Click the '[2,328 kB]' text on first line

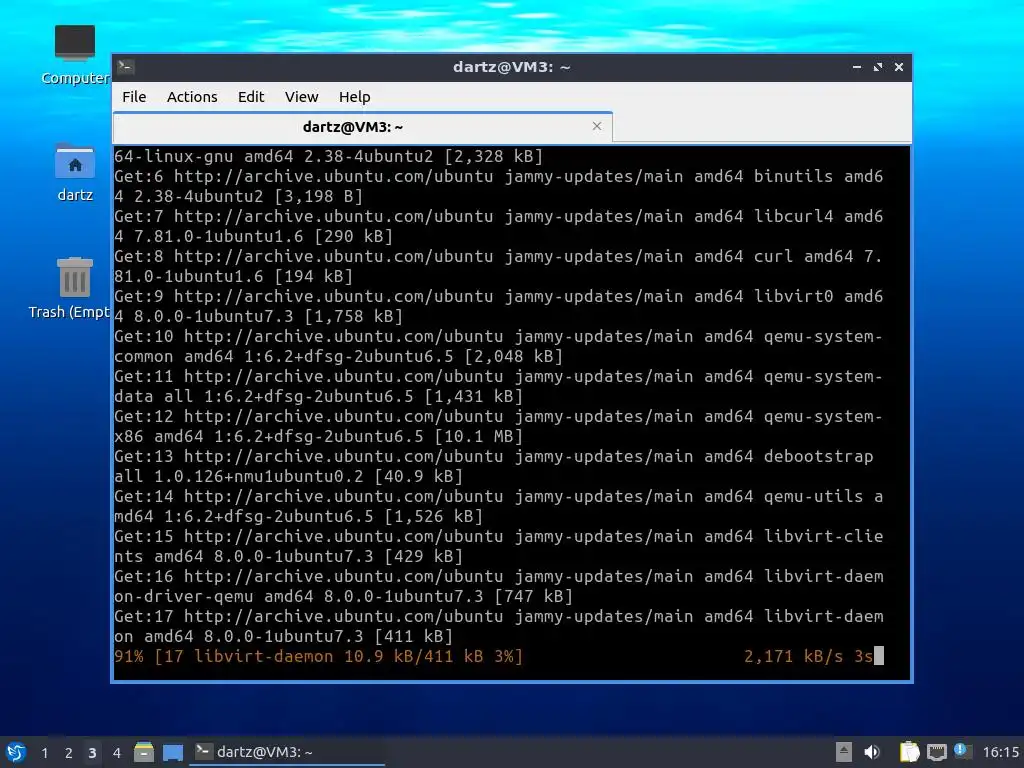(494, 156)
